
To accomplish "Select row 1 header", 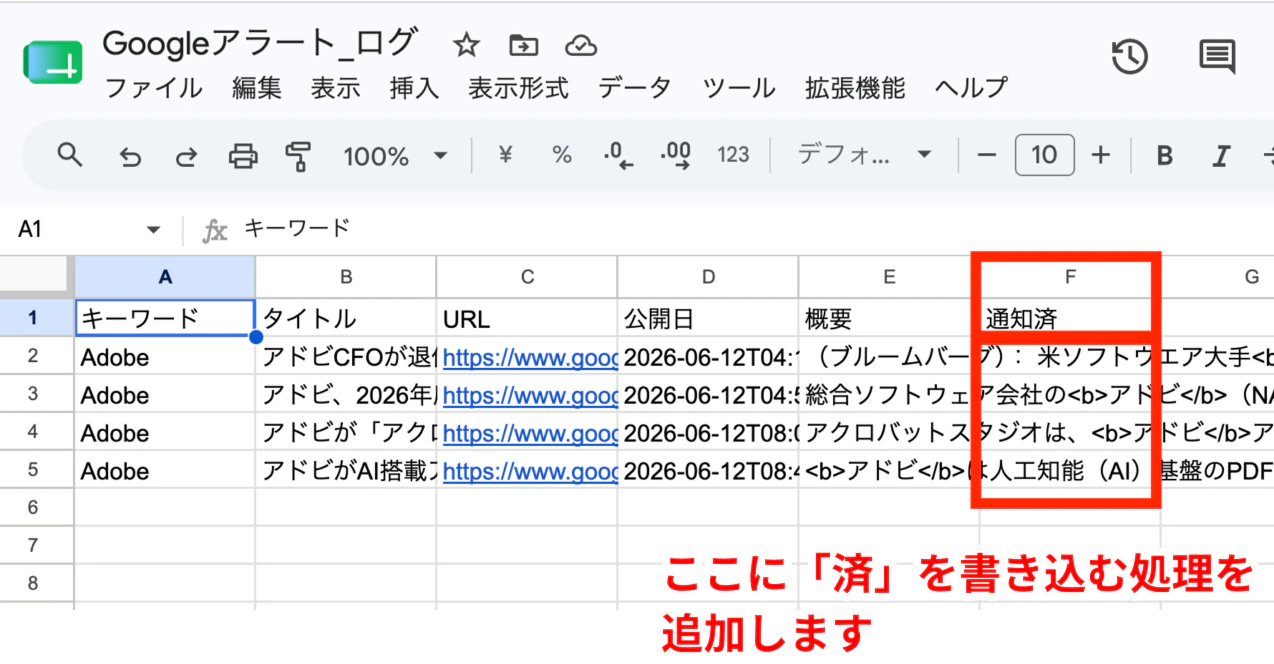I will (37, 319).
